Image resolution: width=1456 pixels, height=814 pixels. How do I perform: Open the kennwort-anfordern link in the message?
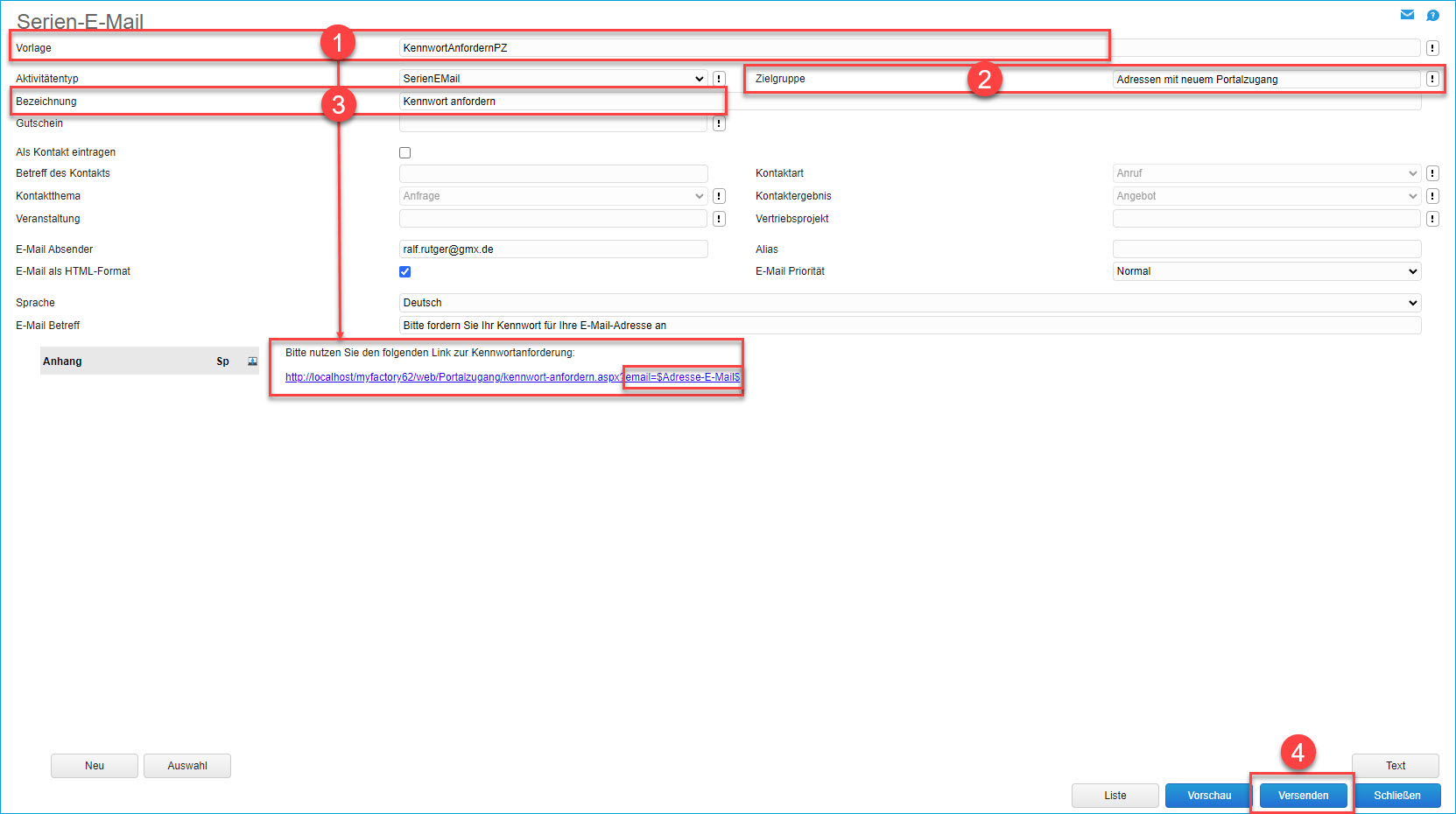(x=512, y=377)
